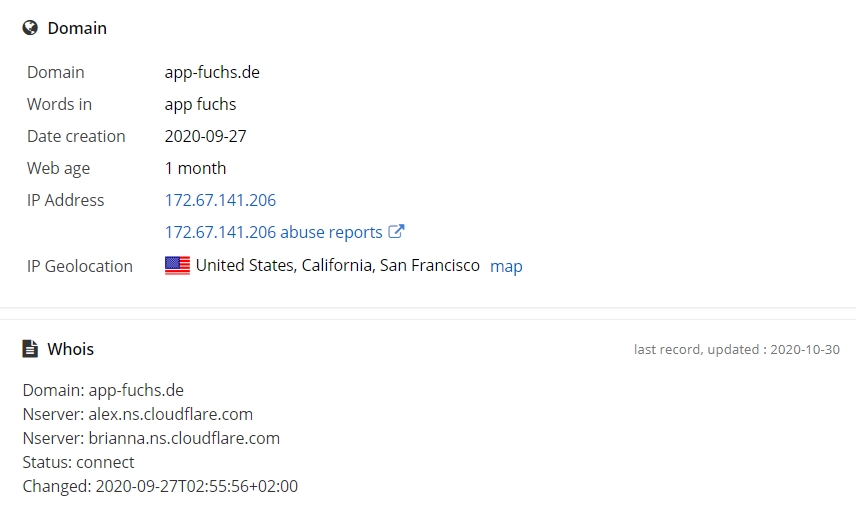Click the Changed timestamp whois line
The height and width of the screenshot is (507, 856).
tap(160, 486)
